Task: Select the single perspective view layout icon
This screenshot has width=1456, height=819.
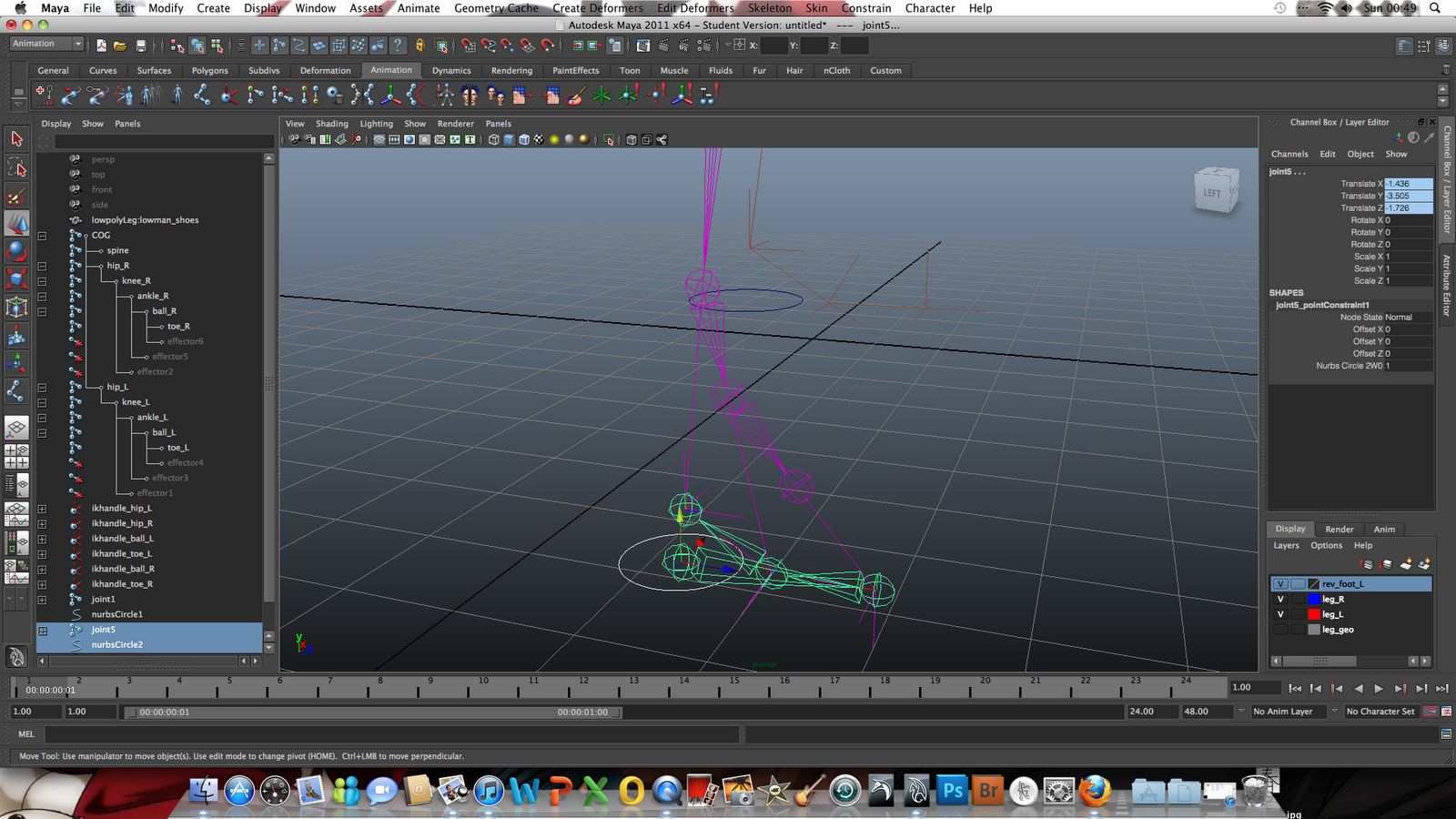Action: tap(16, 428)
